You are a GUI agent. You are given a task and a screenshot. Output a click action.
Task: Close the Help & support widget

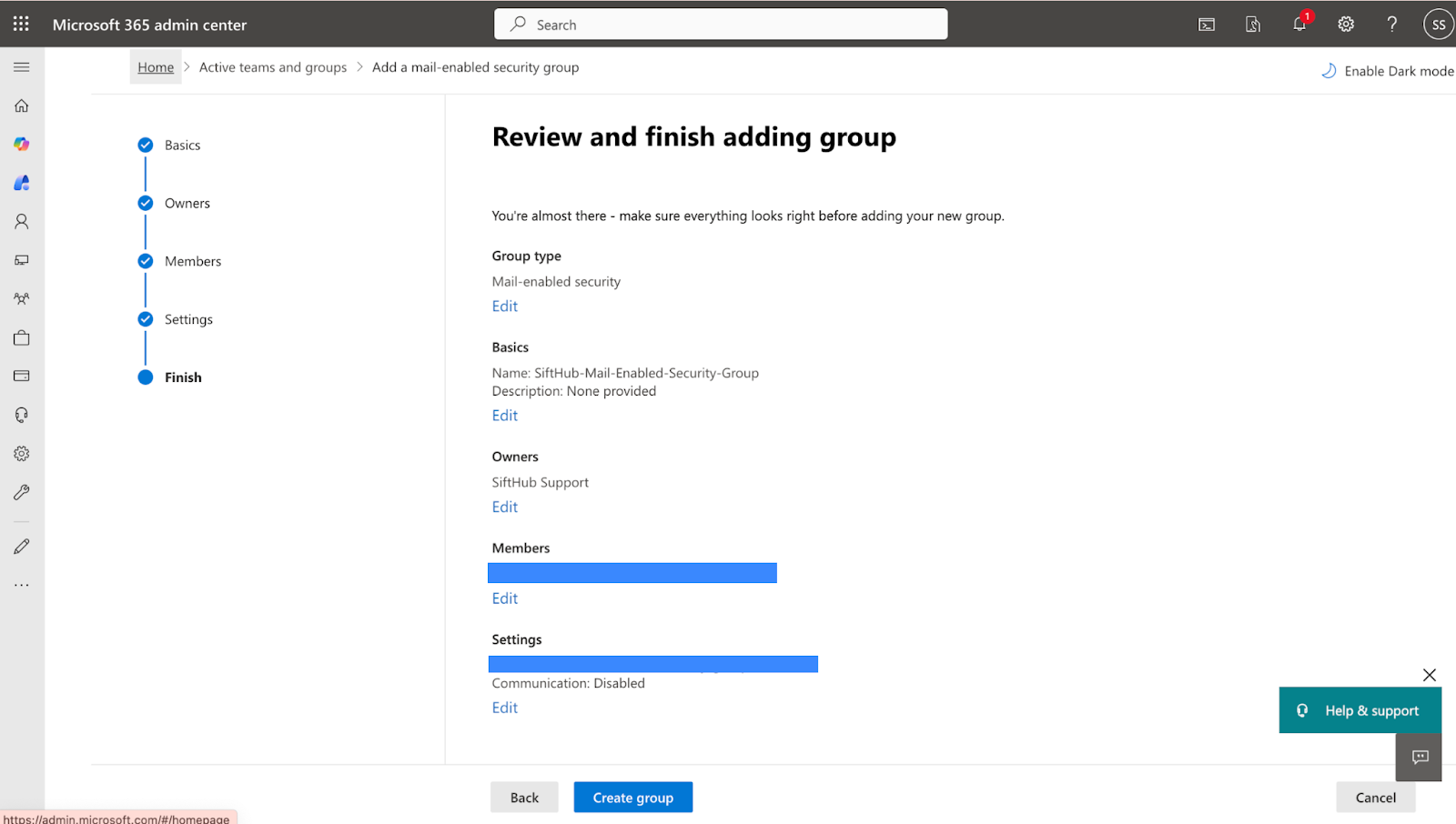pyautogui.click(x=1430, y=675)
